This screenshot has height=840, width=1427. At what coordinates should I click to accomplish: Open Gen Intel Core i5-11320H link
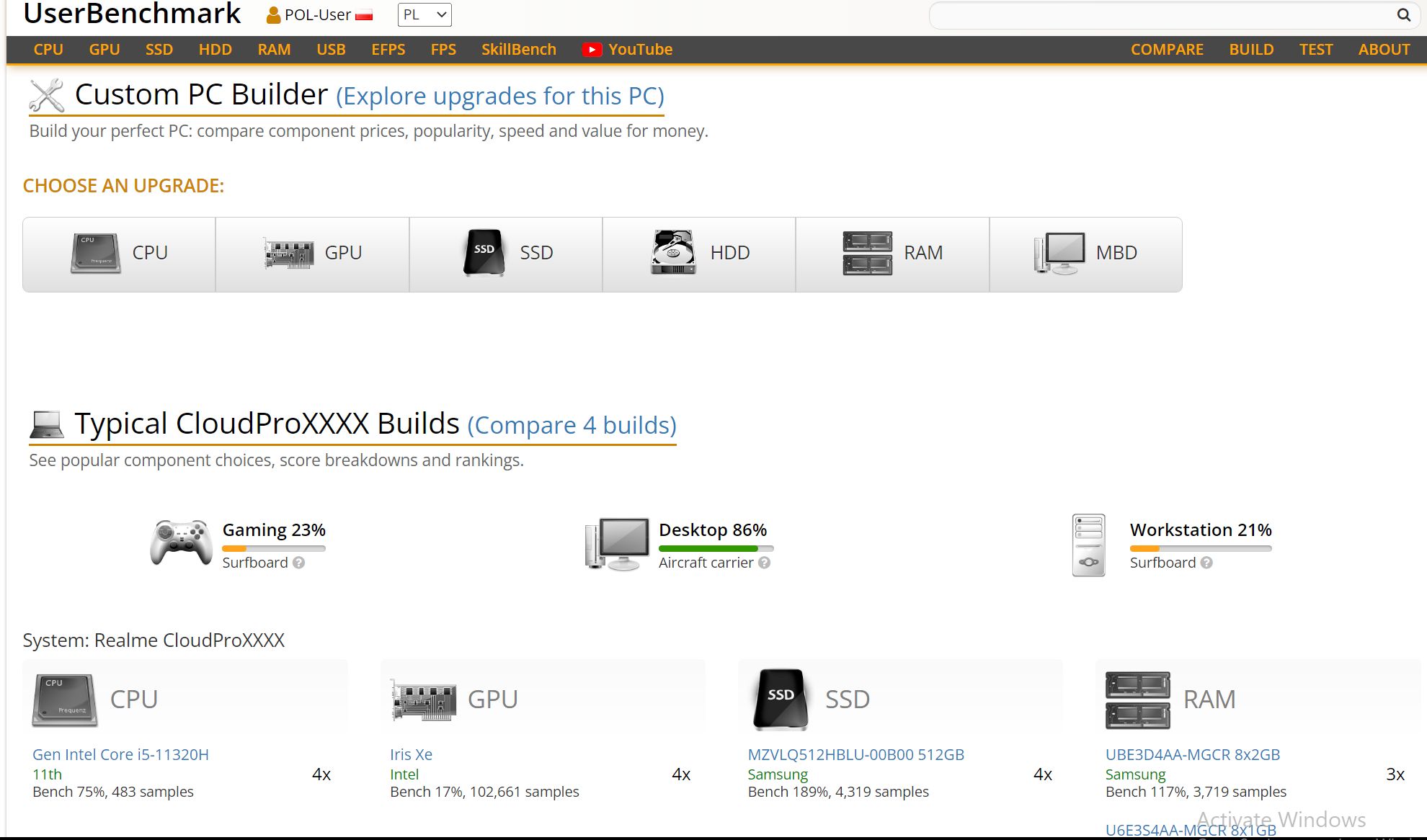(120, 754)
